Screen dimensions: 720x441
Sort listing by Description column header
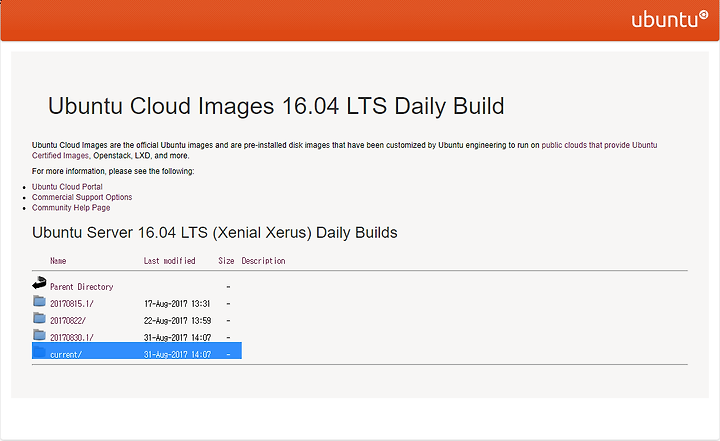tap(263, 261)
